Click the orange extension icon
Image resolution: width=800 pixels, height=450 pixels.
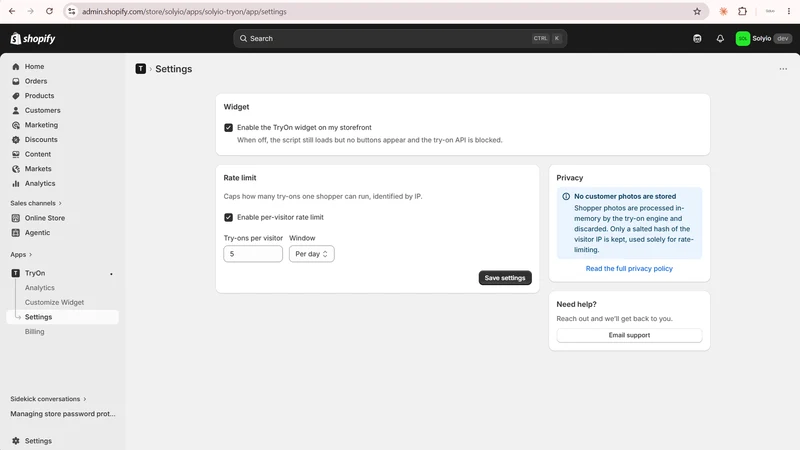tap(723, 11)
